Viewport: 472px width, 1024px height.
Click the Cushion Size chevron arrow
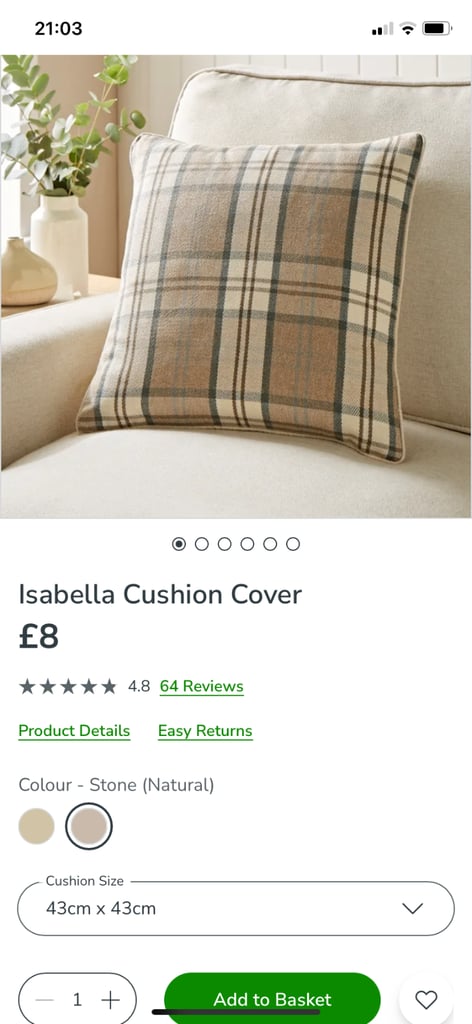(413, 908)
